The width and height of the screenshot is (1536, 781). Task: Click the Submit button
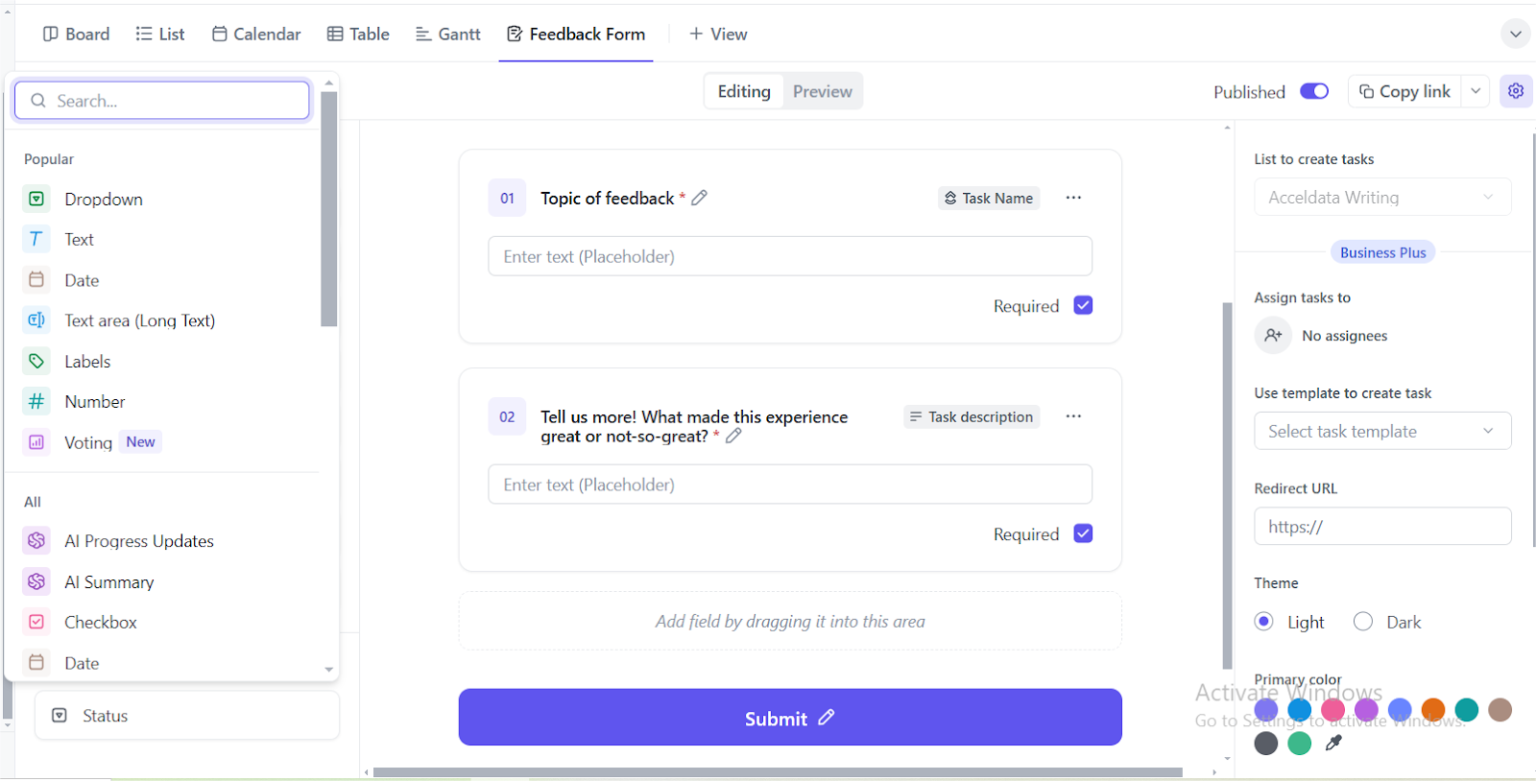(789, 717)
